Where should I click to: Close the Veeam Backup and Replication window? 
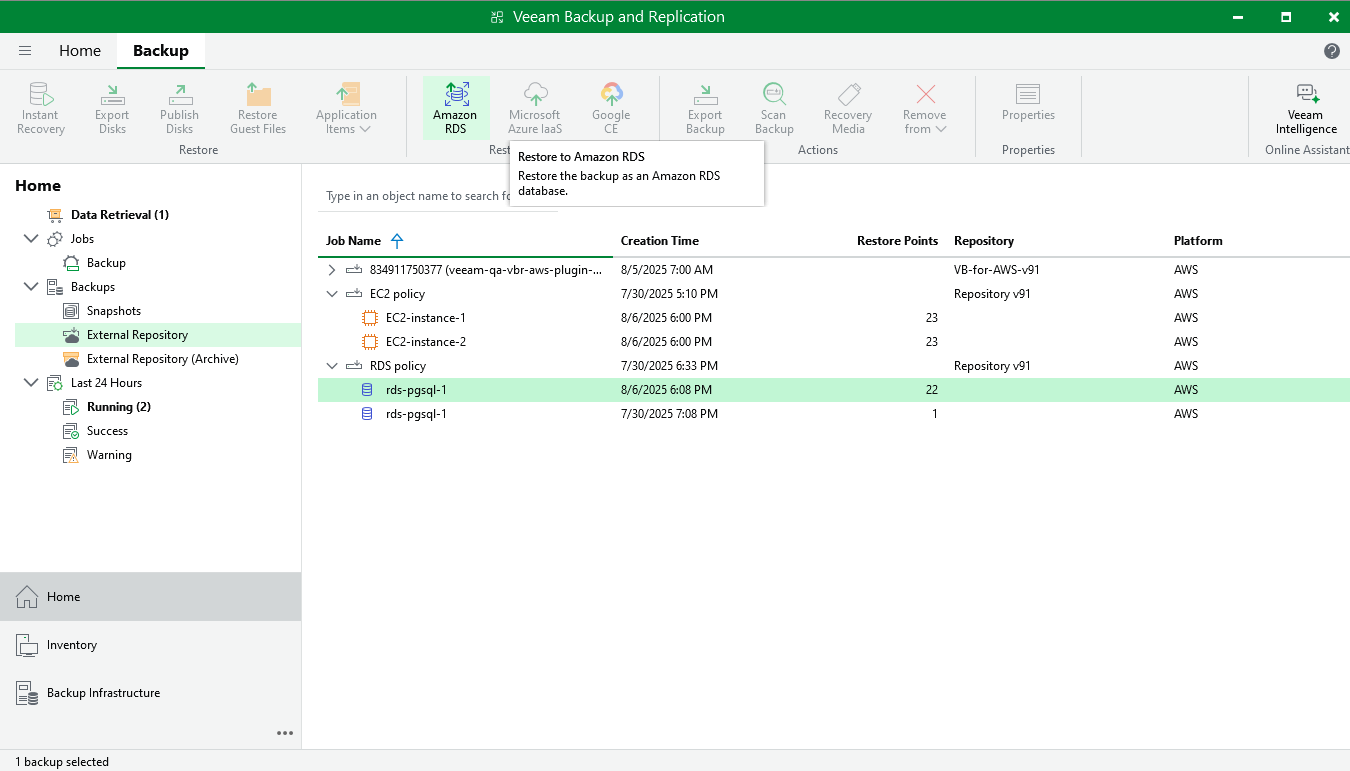pos(1332,16)
